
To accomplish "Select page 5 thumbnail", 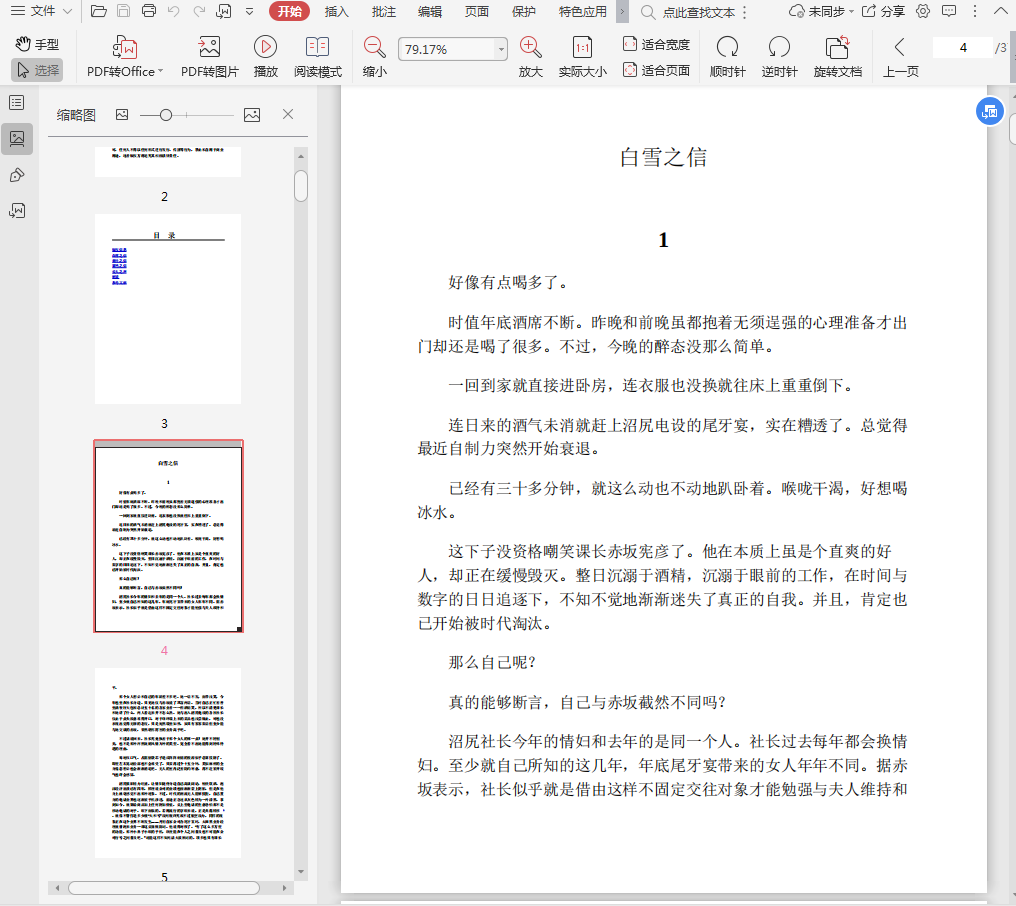I will click(x=168, y=763).
